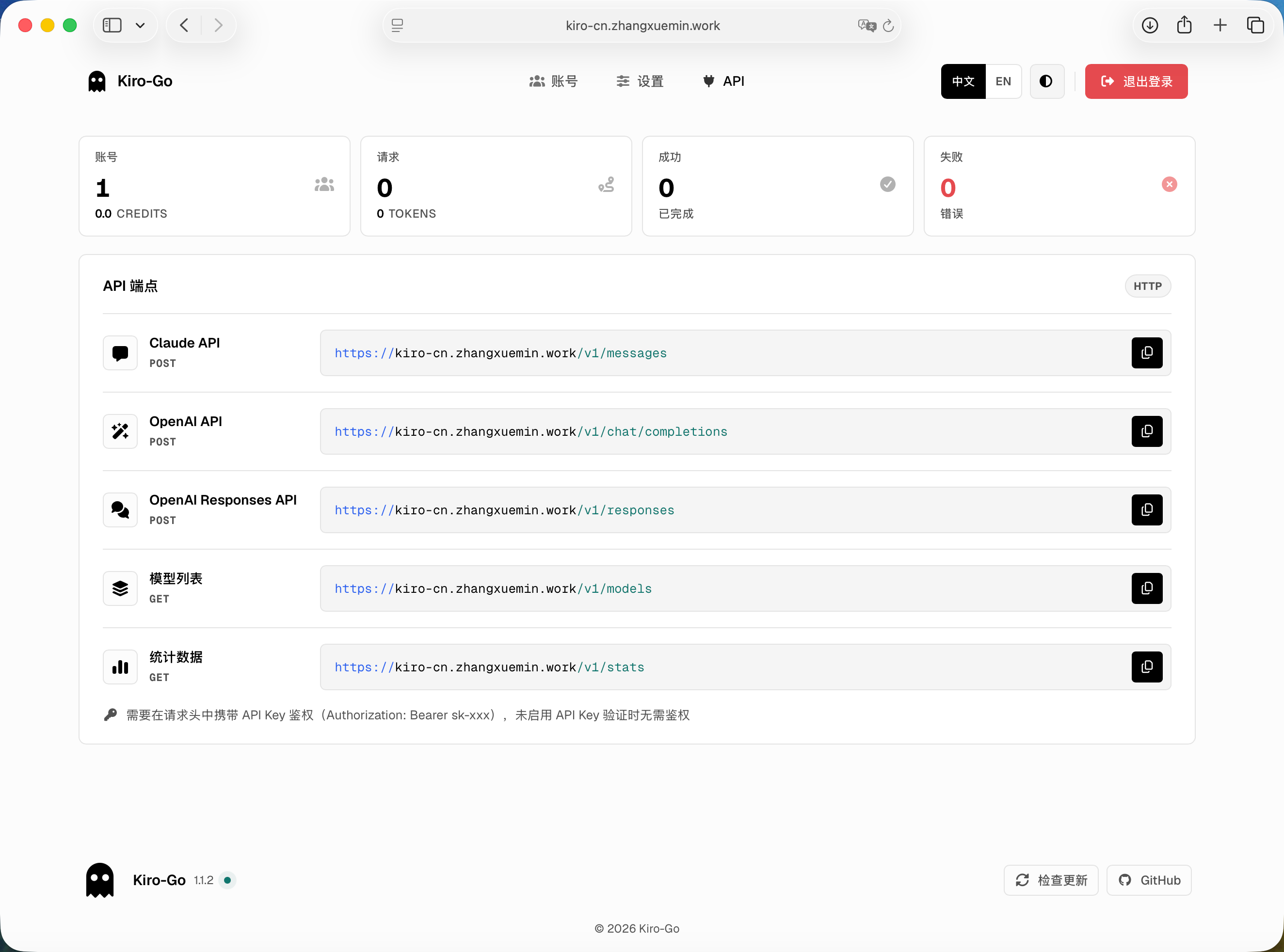The height and width of the screenshot is (952, 1284).
Task: Click the Kiro-Go title in header
Action: (x=144, y=81)
